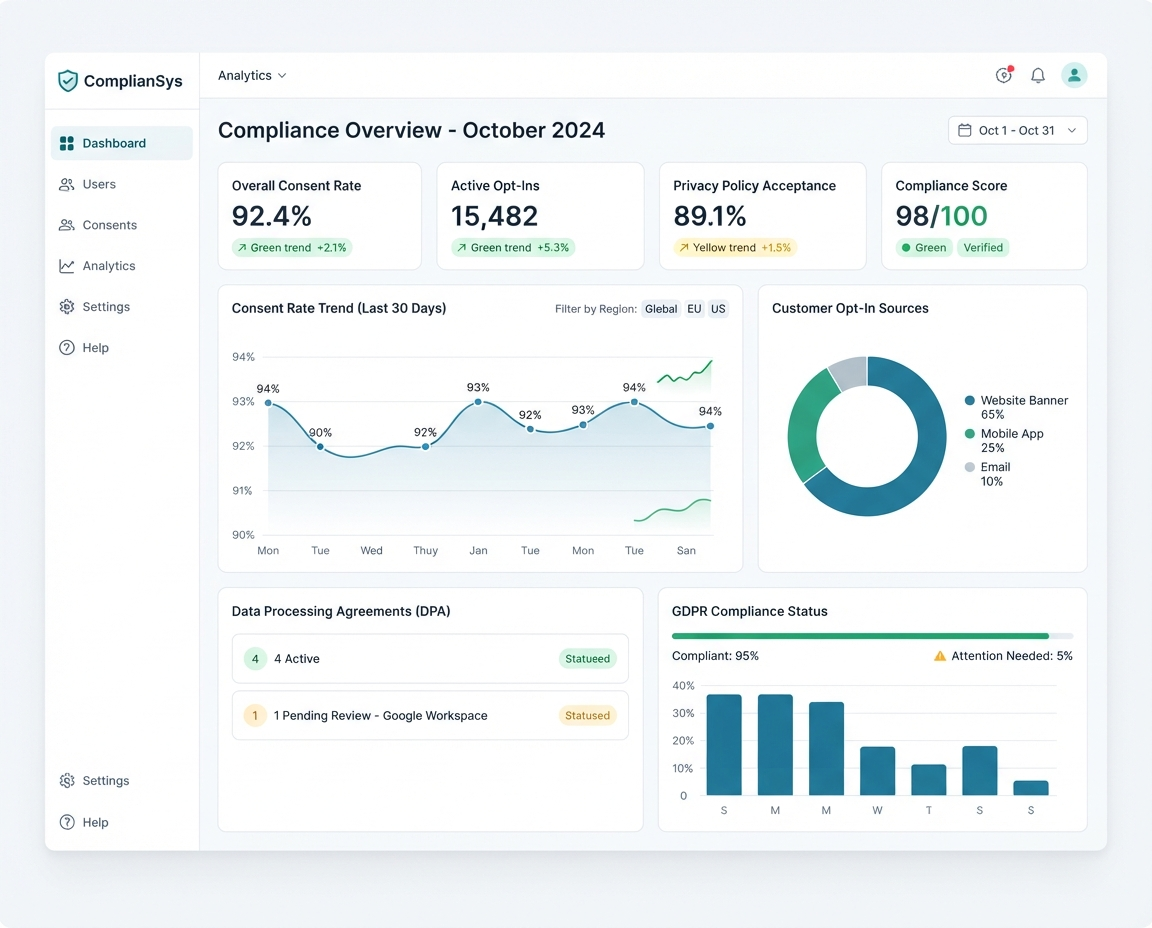Viewport: 1152px width, 928px height.
Task: Click the 15,482 Active Opt-Ins value
Action: pyautogui.click(x=494, y=216)
